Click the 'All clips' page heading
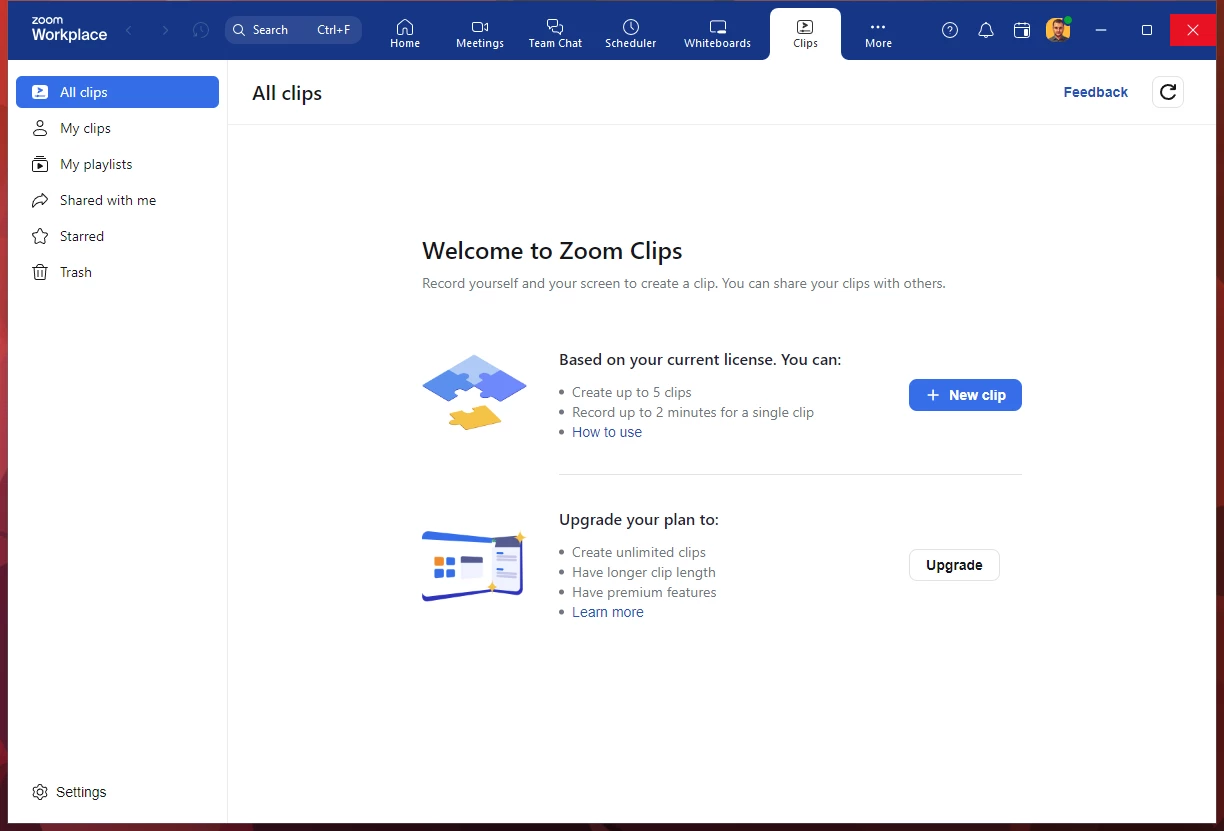This screenshot has width=1224, height=831. point(287,93)
